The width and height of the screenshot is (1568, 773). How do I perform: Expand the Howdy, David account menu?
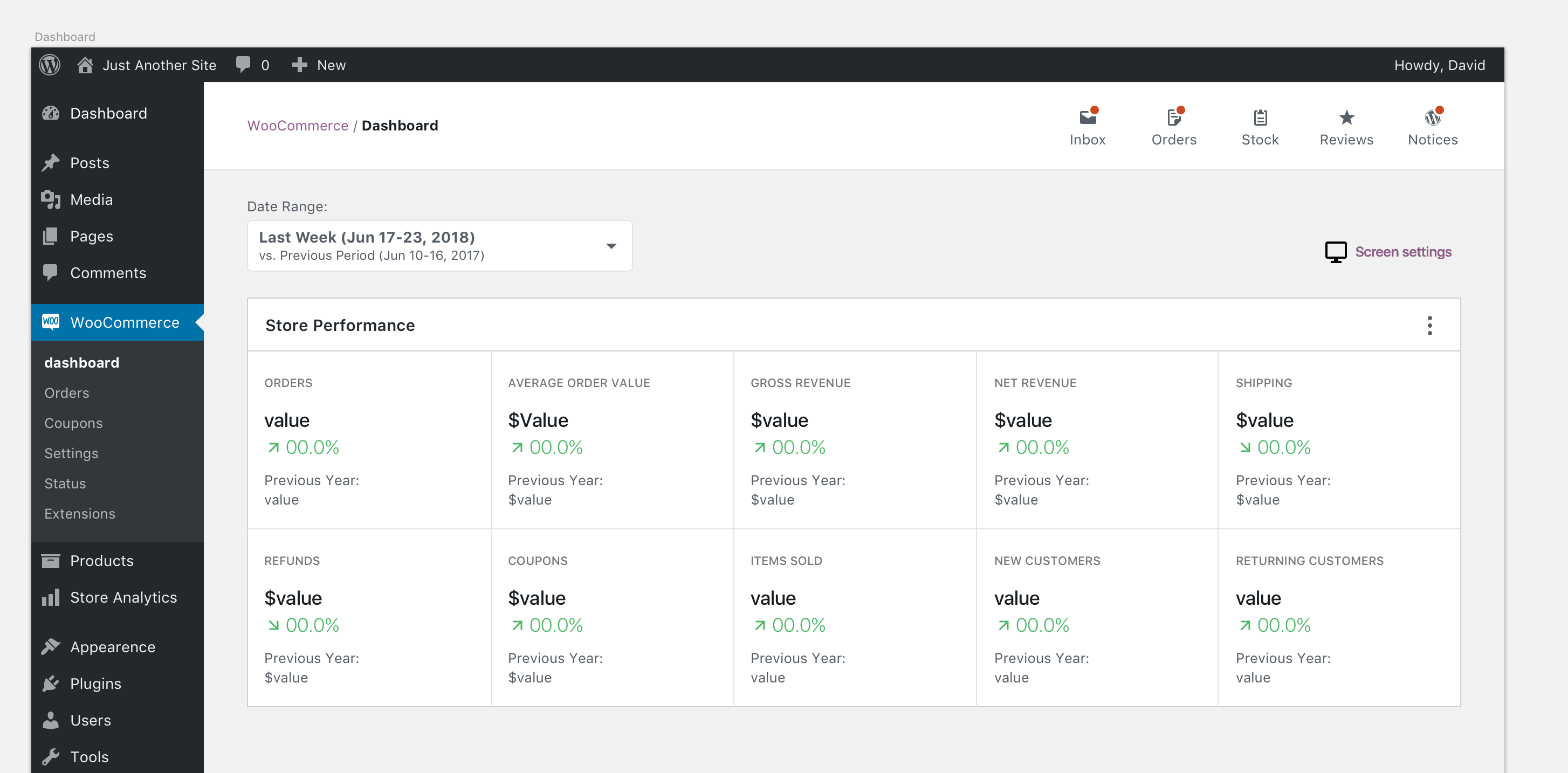coord(1439,65)
